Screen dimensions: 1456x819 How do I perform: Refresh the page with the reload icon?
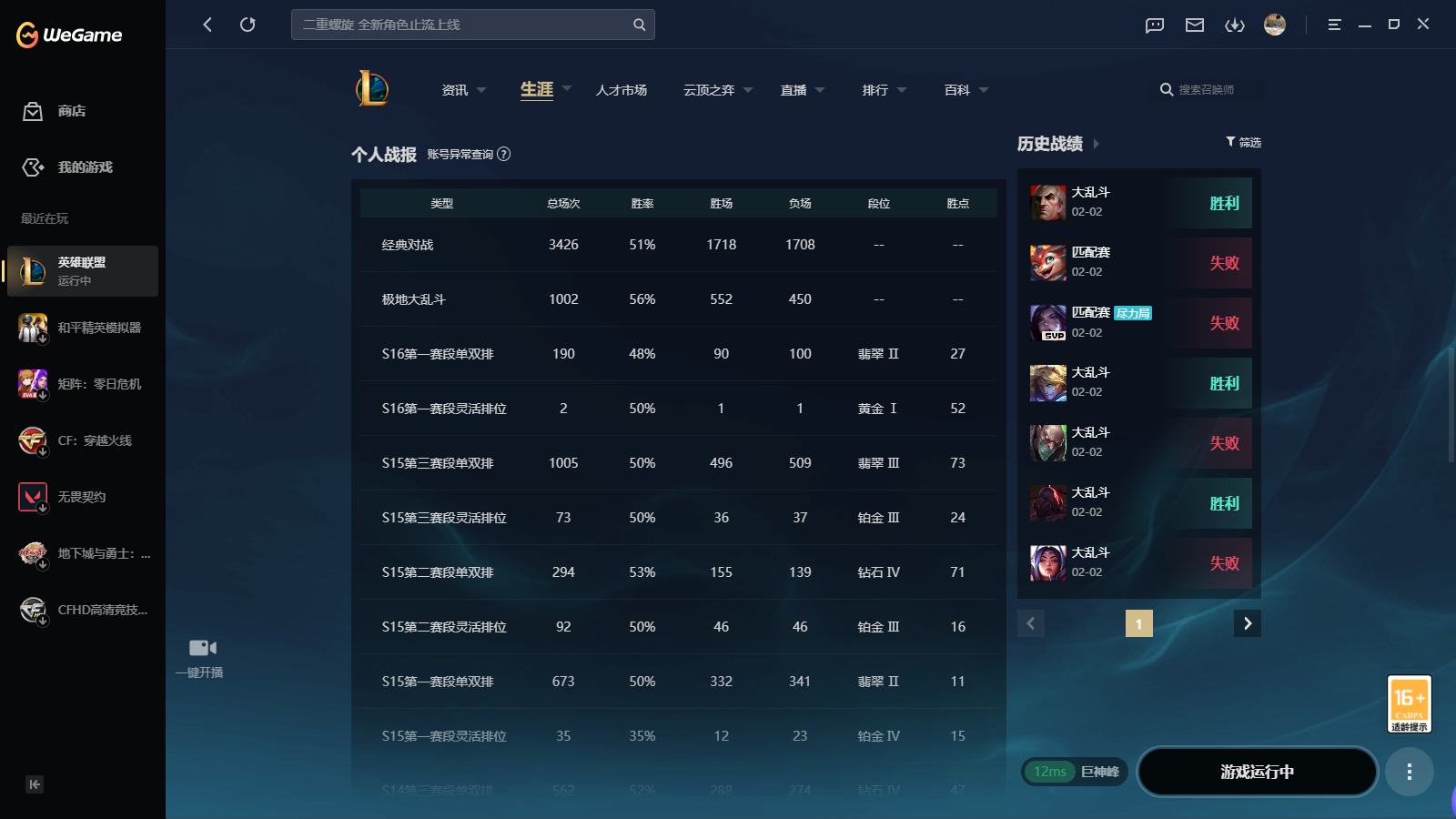pyautogui.click(x=248, y=25)
